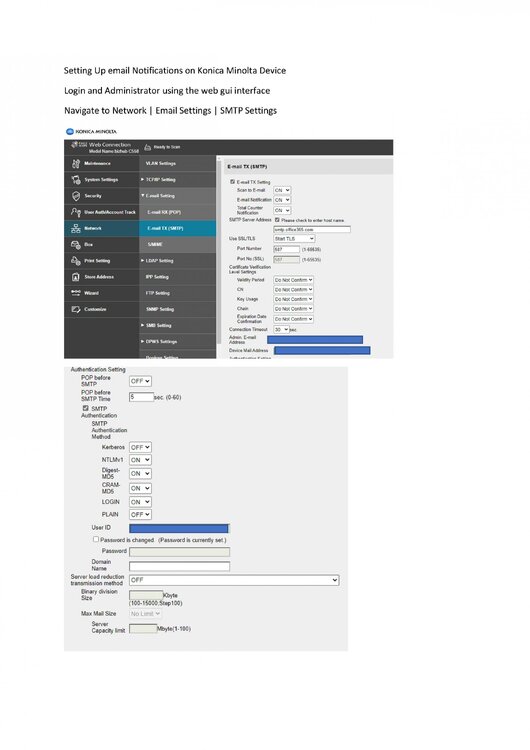The height and width of the screenshot is (750, 530).
Task: Toggle the E-mail TX Setting checkbox
Action: (x=232, y=182)
